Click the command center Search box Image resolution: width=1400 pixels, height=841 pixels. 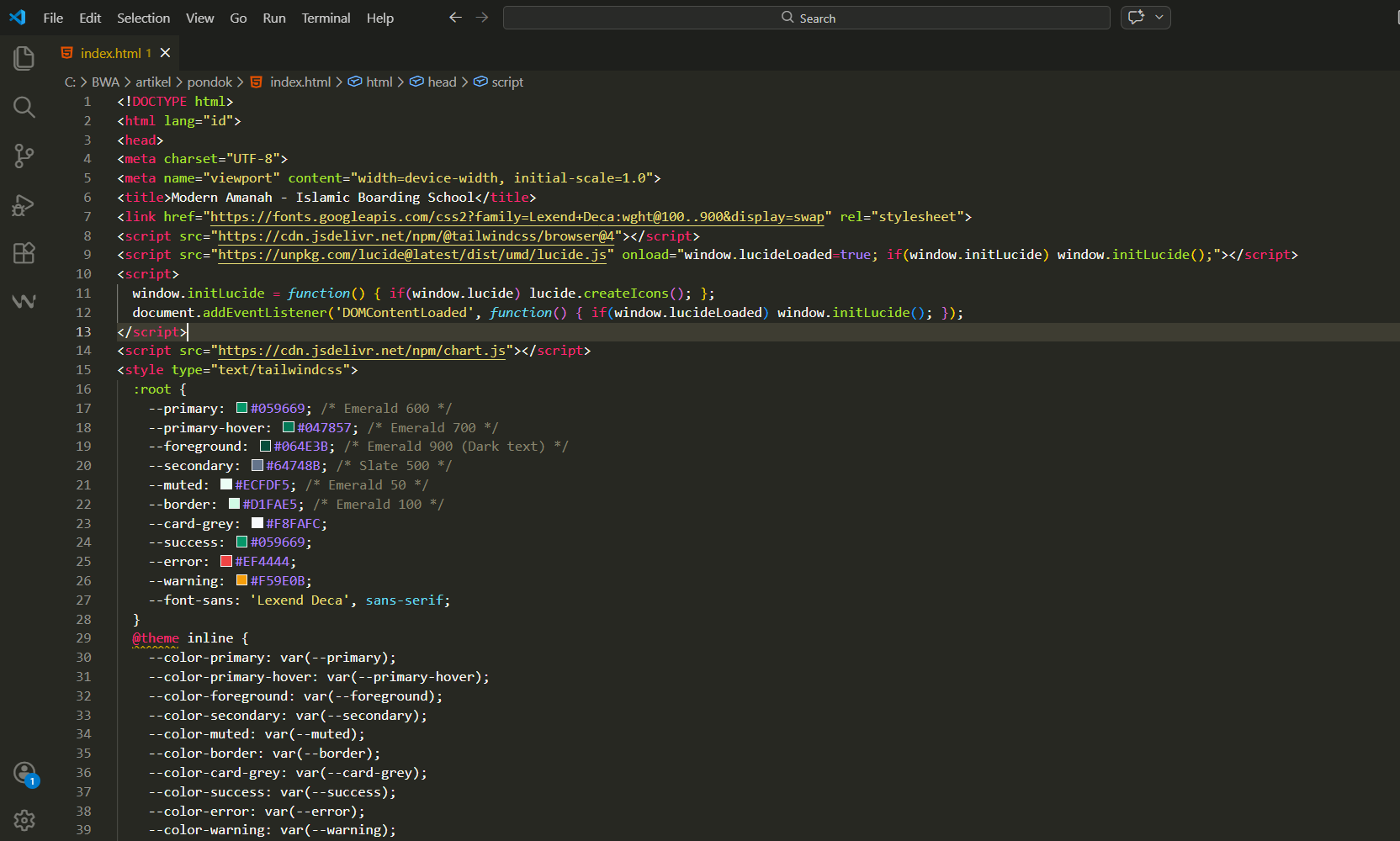(x=806, y=18)
